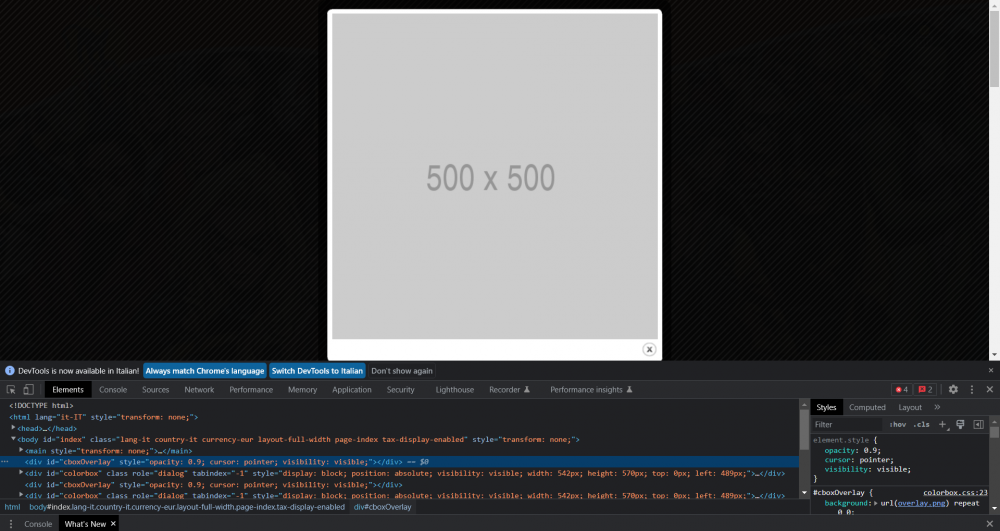Switch to Console tab in bottom drawer

[x=38, y=524]
